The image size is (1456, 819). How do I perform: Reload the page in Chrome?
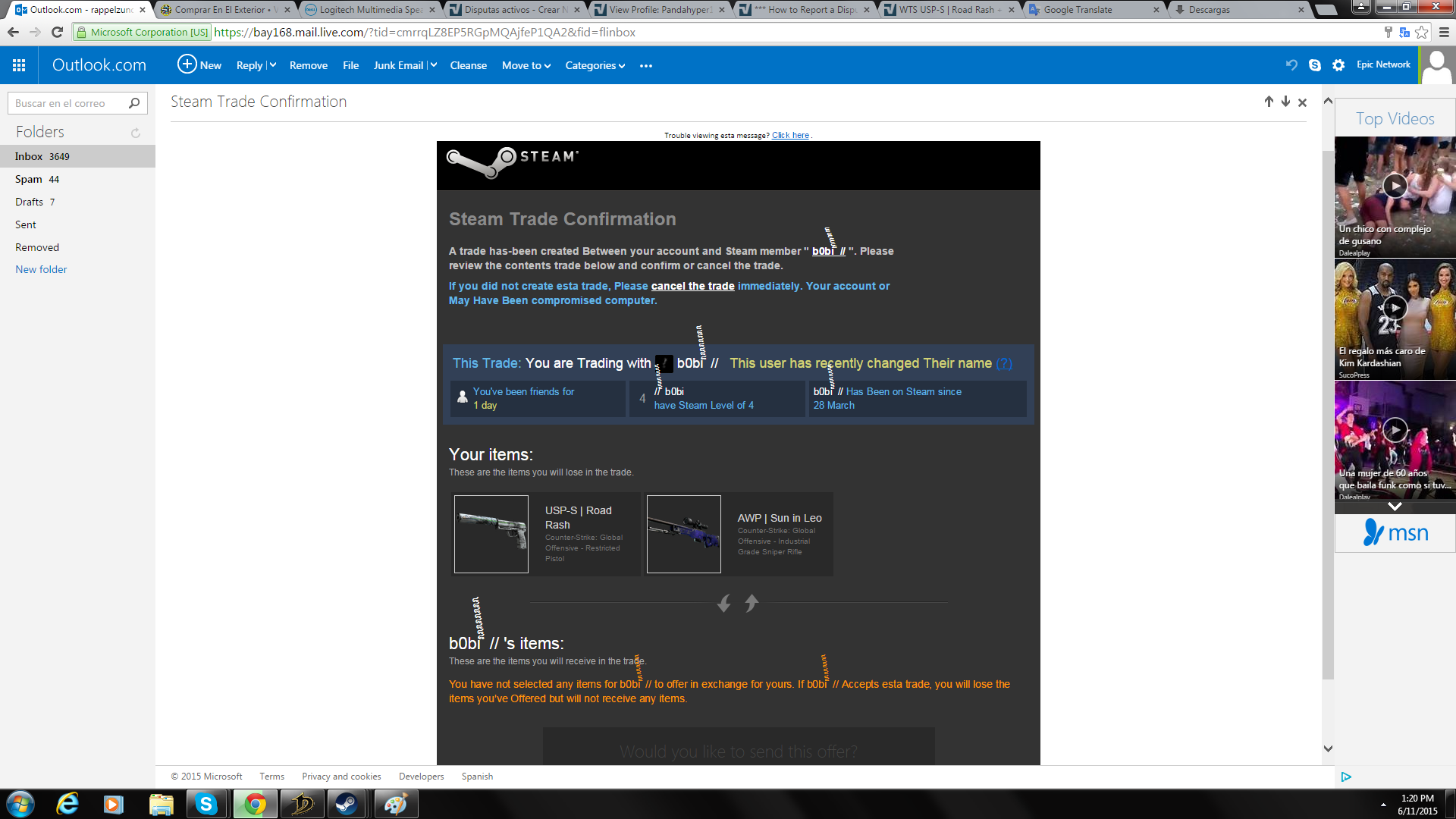tap(57, 32)
